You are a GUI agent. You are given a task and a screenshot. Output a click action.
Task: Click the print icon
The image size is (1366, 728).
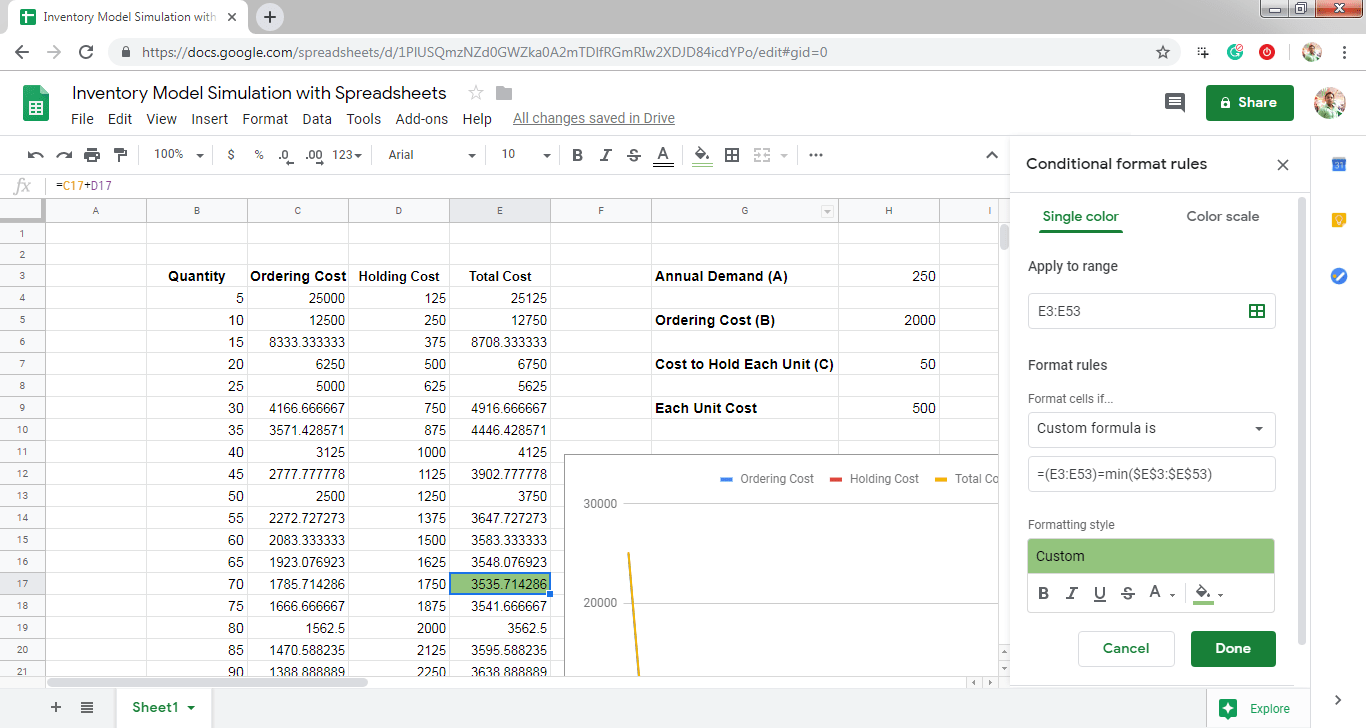[x=92, y=155]
